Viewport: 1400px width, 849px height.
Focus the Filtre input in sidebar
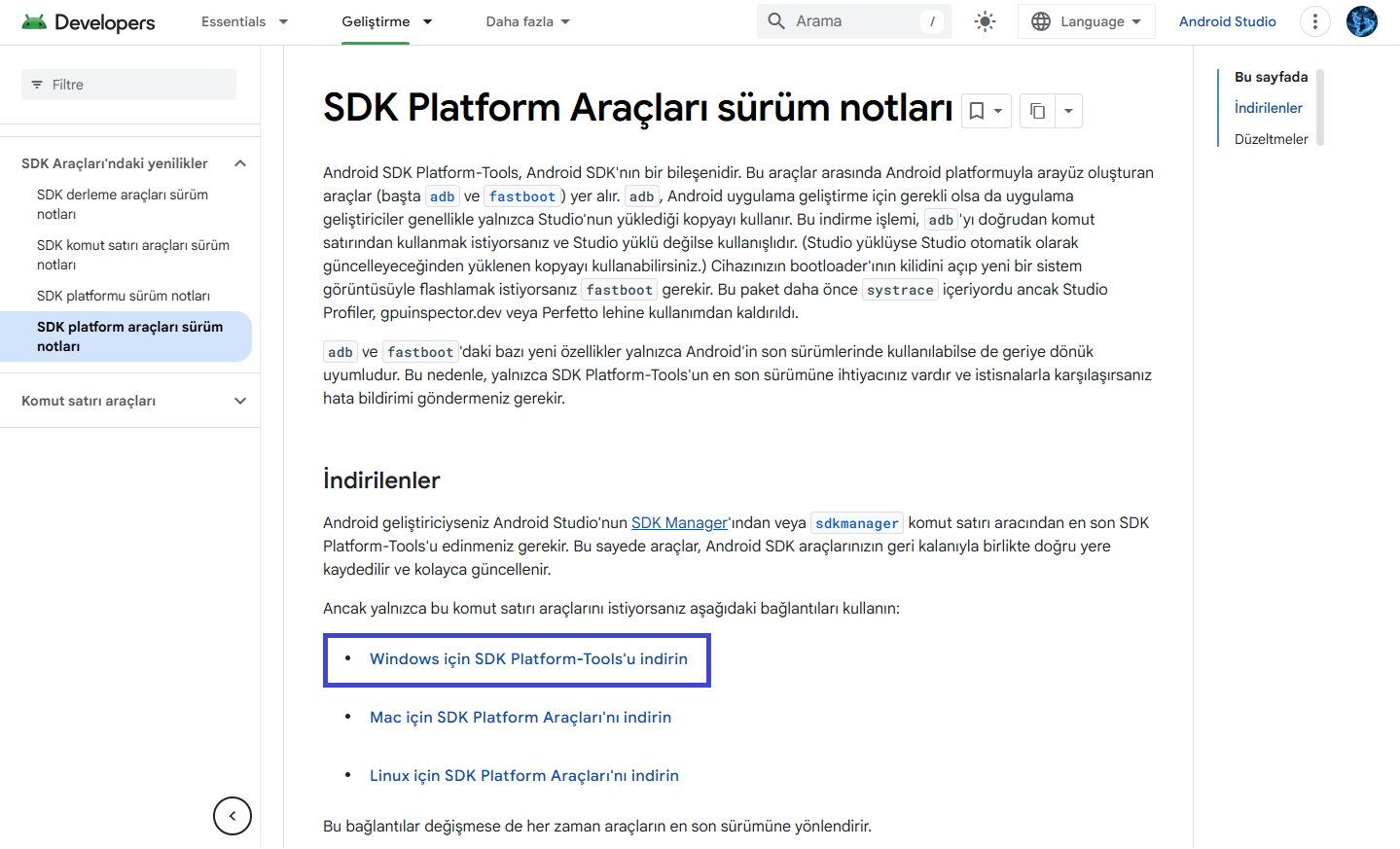click(x=128, y=85)
